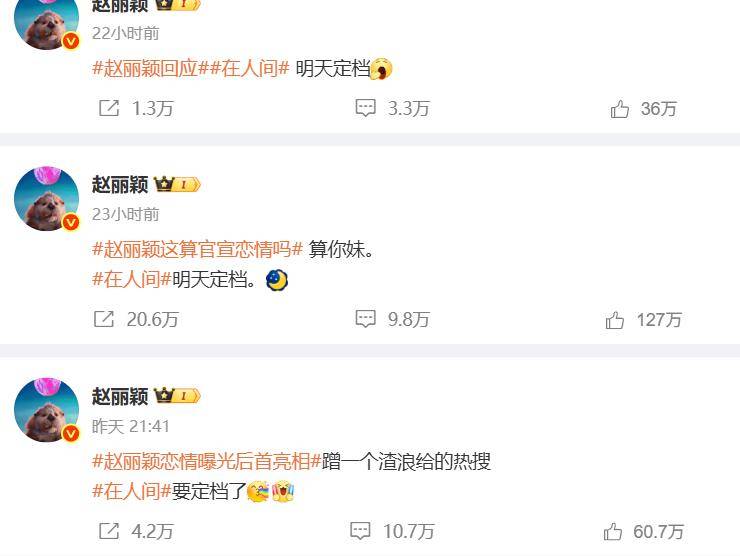This screenshot has height=556, width=740.
Task: Open avatar of the 昨天 21:41 post
Action: [47, 410]
